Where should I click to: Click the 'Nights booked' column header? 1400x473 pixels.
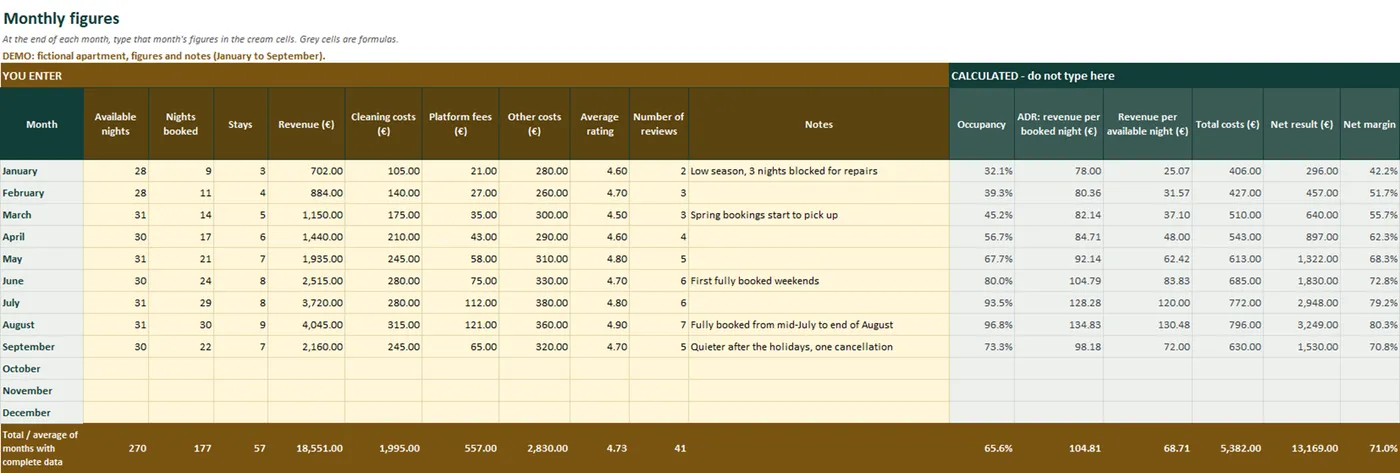pos(181,124)
